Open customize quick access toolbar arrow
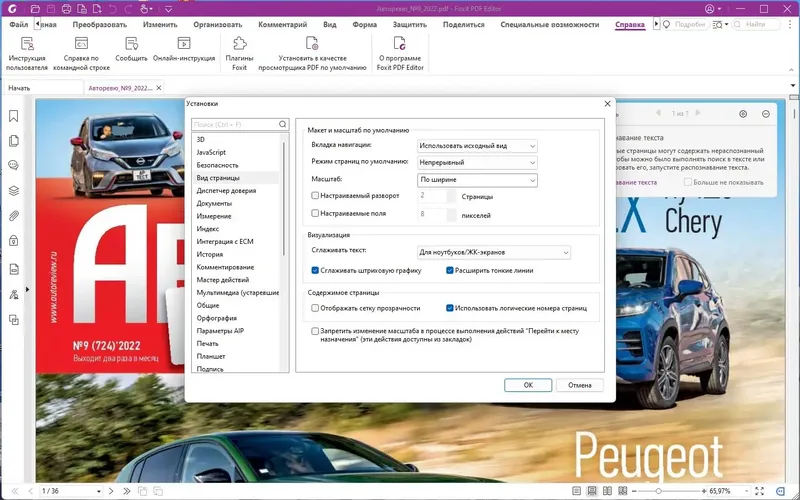The width and height of the screenshot is (800, 500). [168, 9]
